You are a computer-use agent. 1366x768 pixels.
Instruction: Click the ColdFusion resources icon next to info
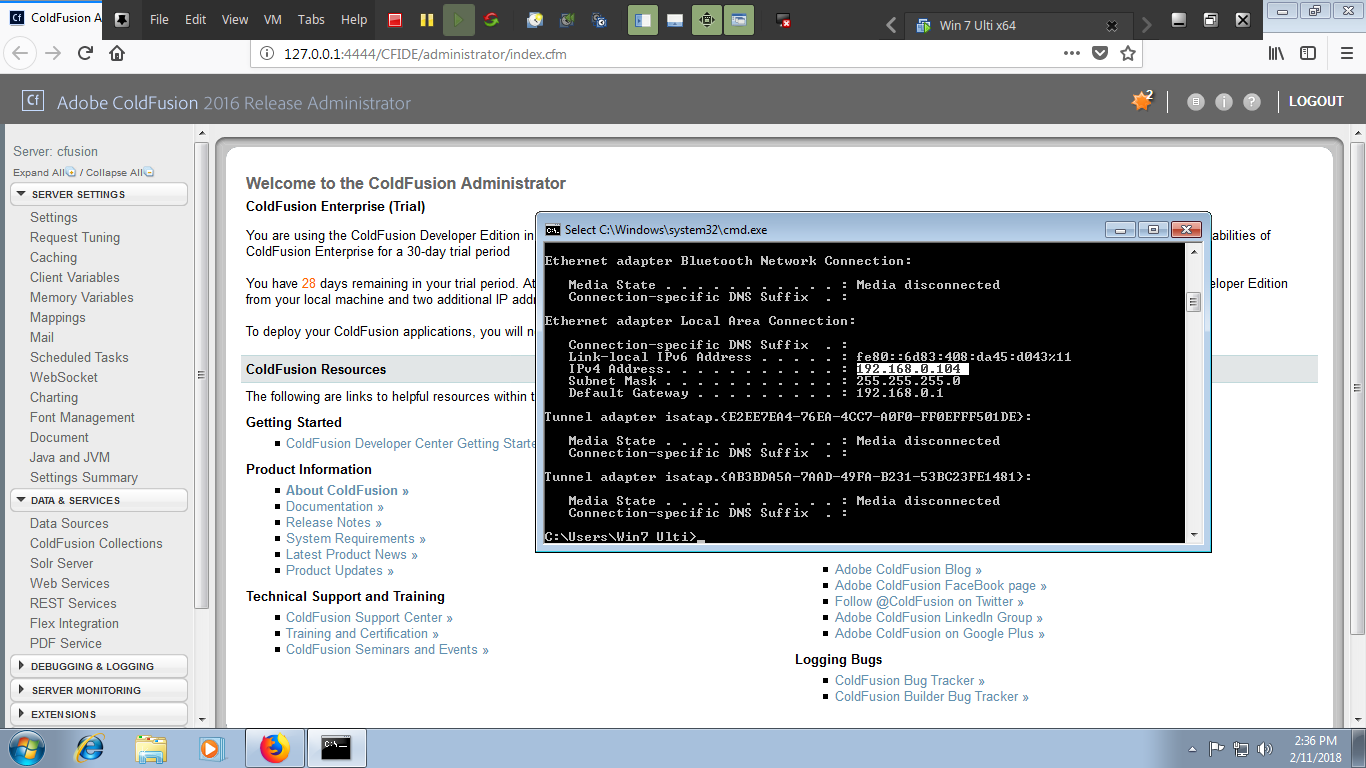click(x=1195, y=101)
